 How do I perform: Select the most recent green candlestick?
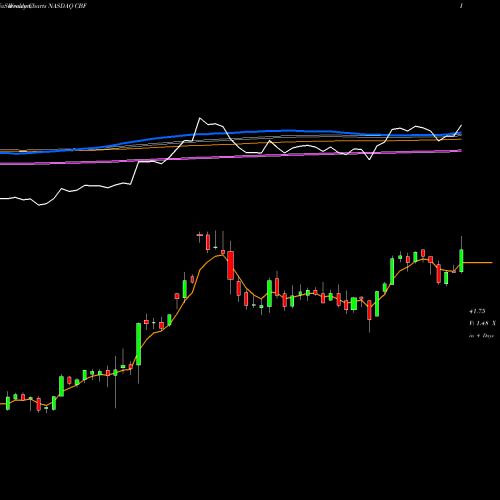click(462, 261)
